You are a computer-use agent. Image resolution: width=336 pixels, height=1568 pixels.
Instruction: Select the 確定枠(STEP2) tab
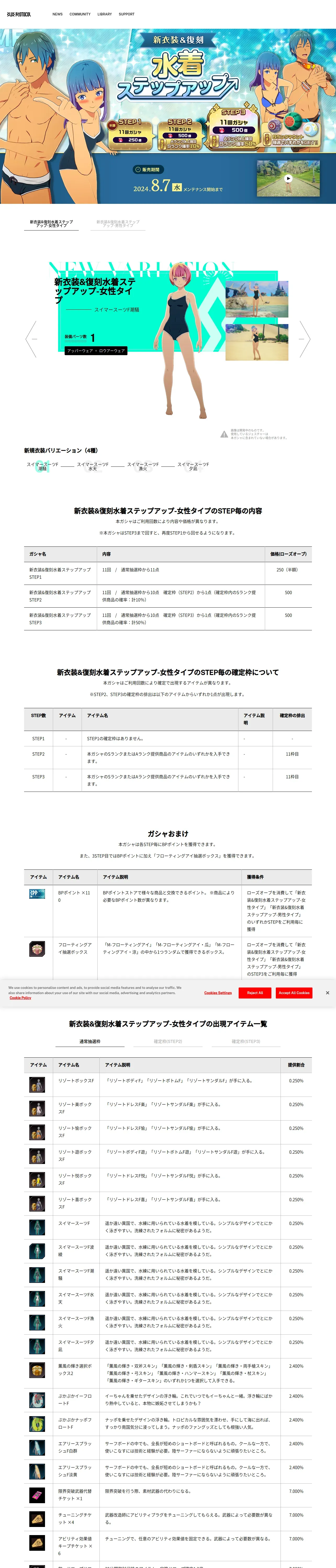[168, 1041]
